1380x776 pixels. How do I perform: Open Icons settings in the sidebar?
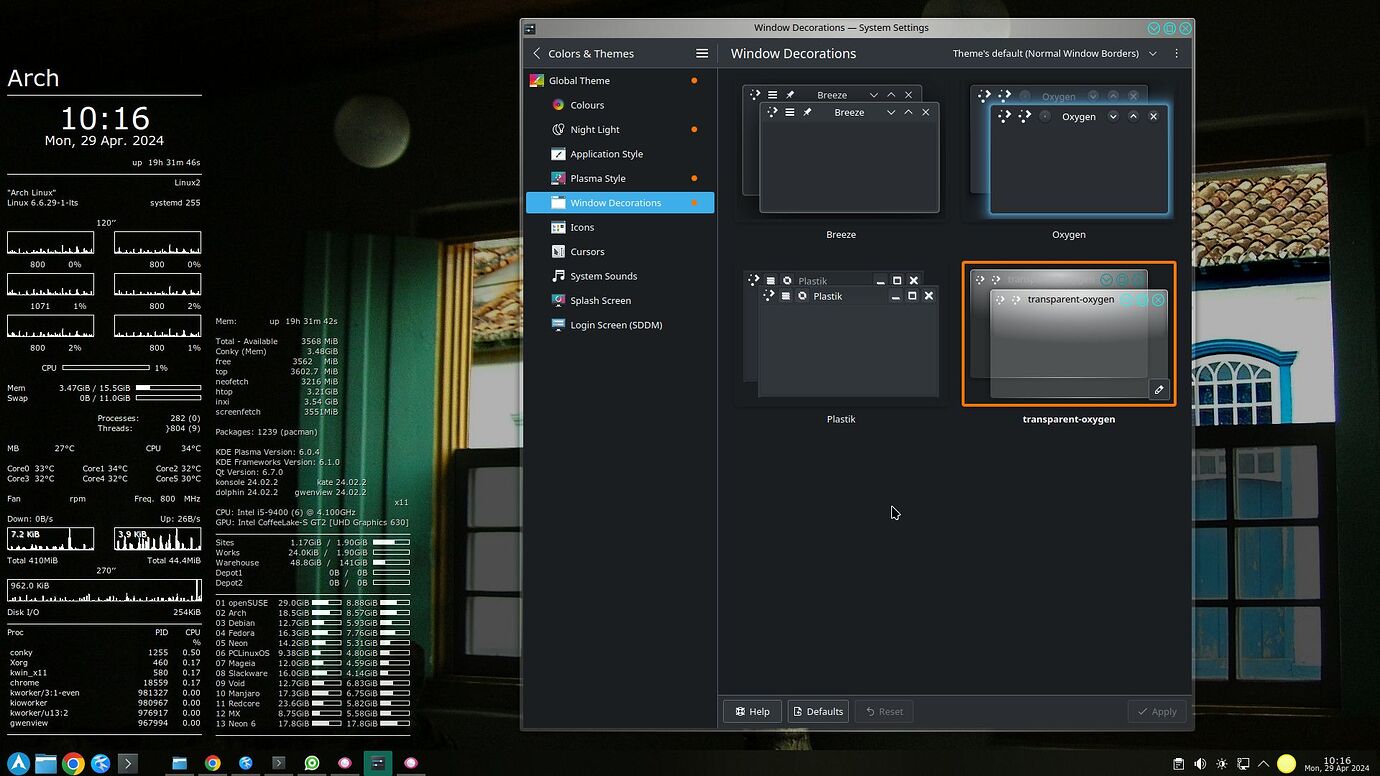(581, 227)
